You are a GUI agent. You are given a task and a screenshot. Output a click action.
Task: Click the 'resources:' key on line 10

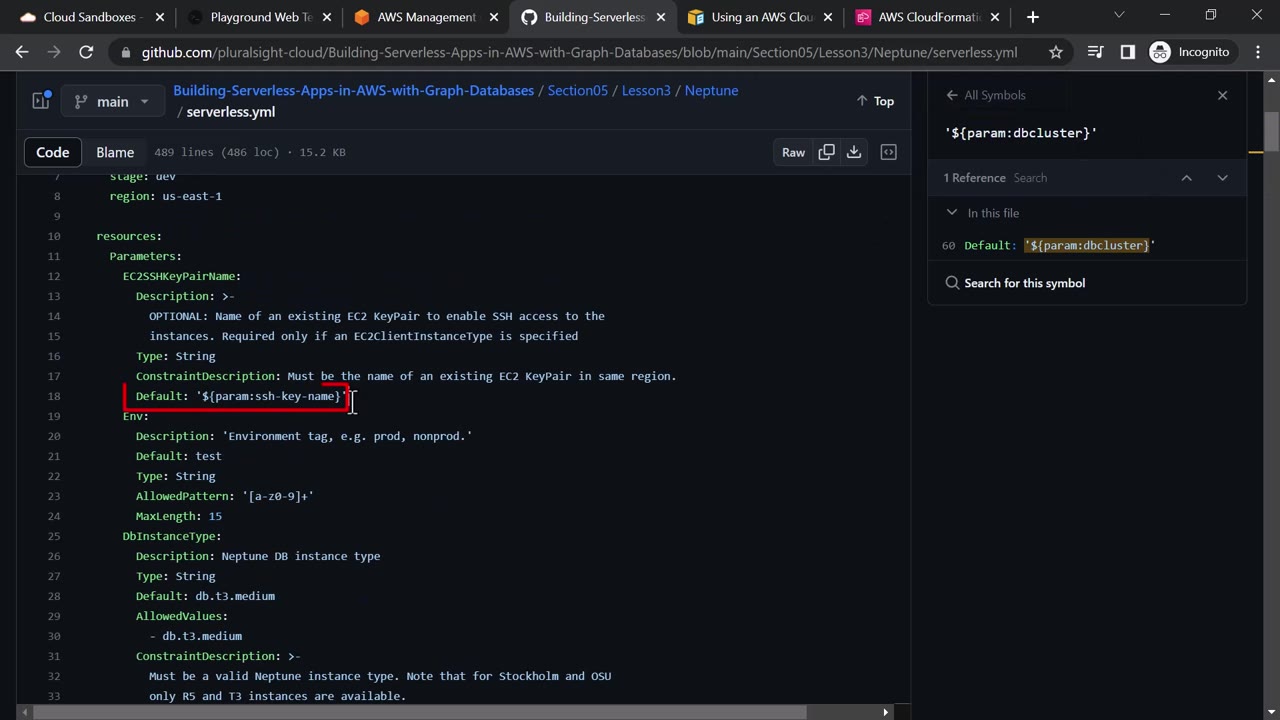coord(129,236)
